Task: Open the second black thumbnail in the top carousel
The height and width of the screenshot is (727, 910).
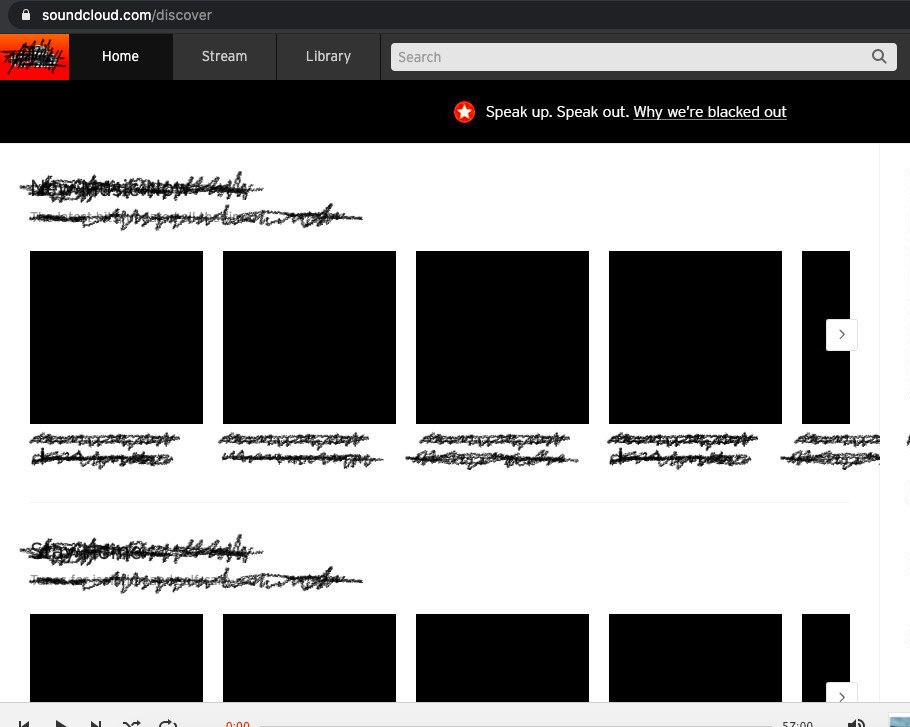Action: pos(309,337)
